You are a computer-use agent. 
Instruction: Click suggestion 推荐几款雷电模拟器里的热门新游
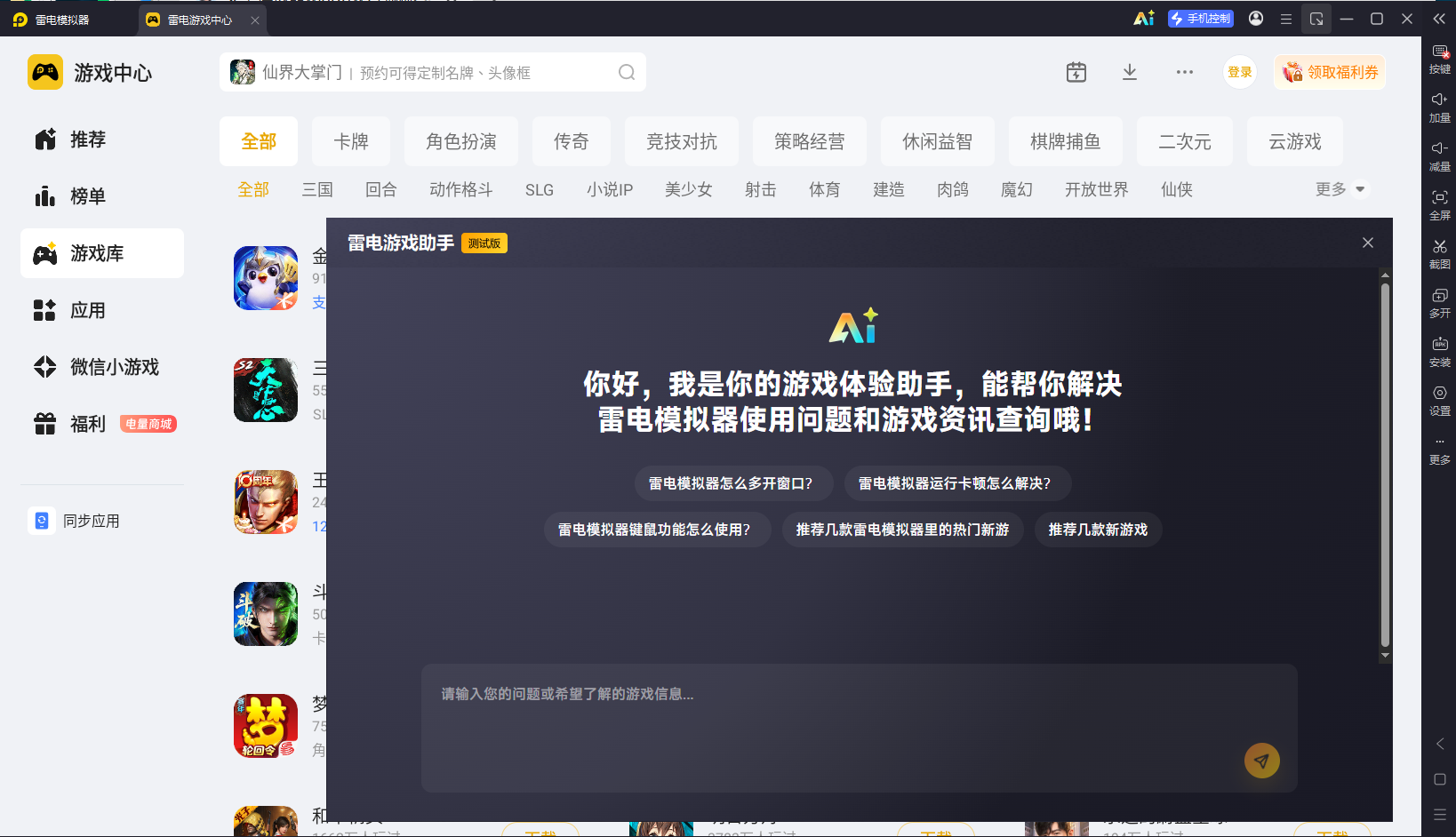pyautogui.click(x=902, y=530)
